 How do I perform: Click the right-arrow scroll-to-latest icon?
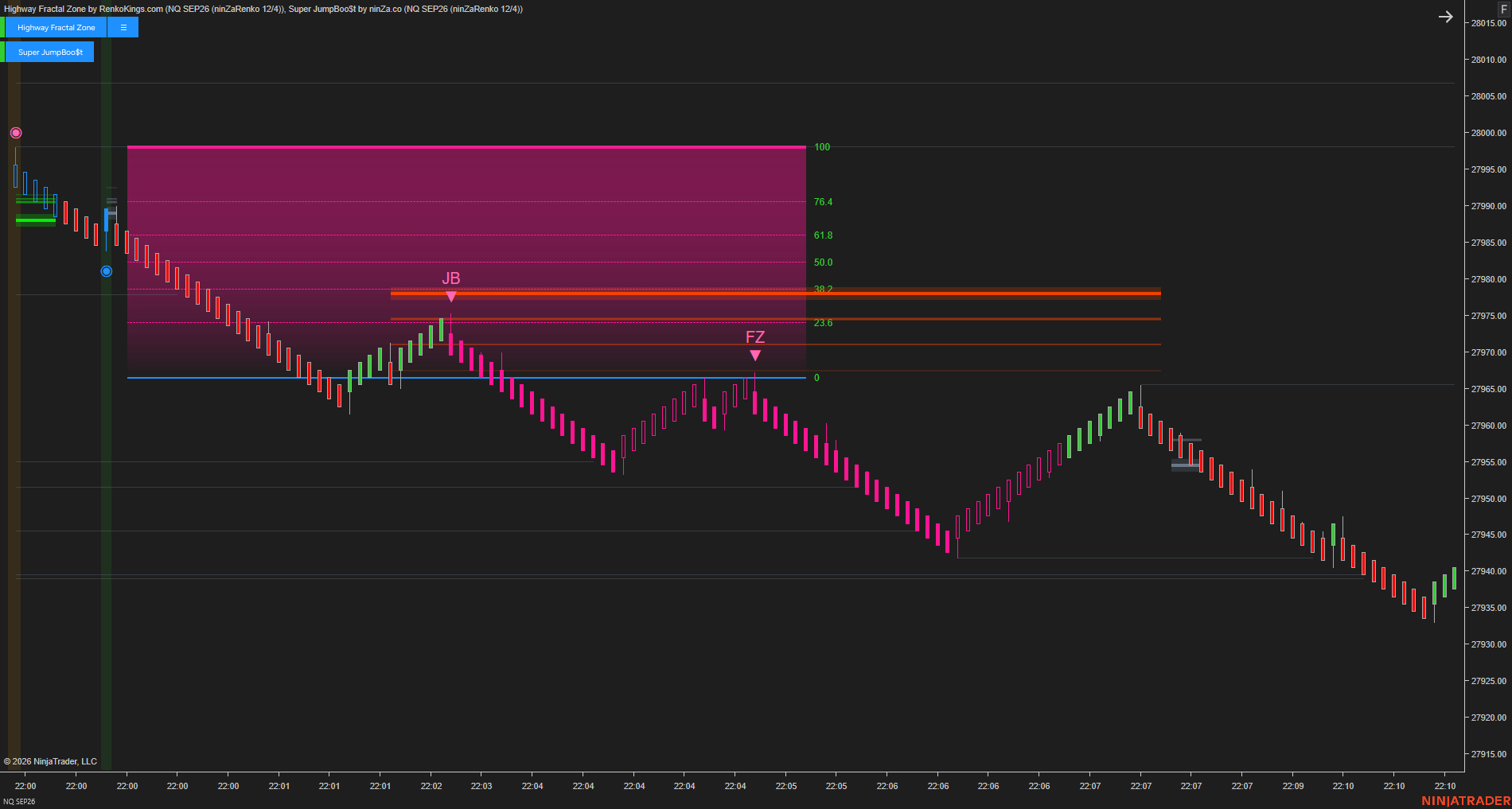(x=1446, y=17)
